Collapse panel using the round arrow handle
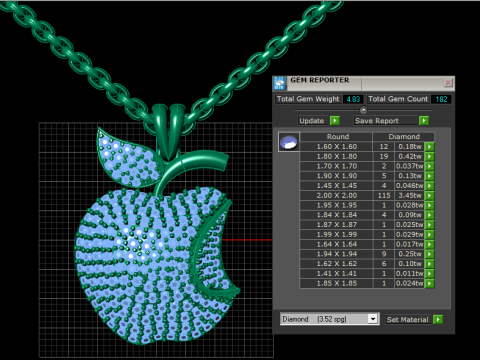This screenshot has width=480, height=360. (x=363, y=110)
